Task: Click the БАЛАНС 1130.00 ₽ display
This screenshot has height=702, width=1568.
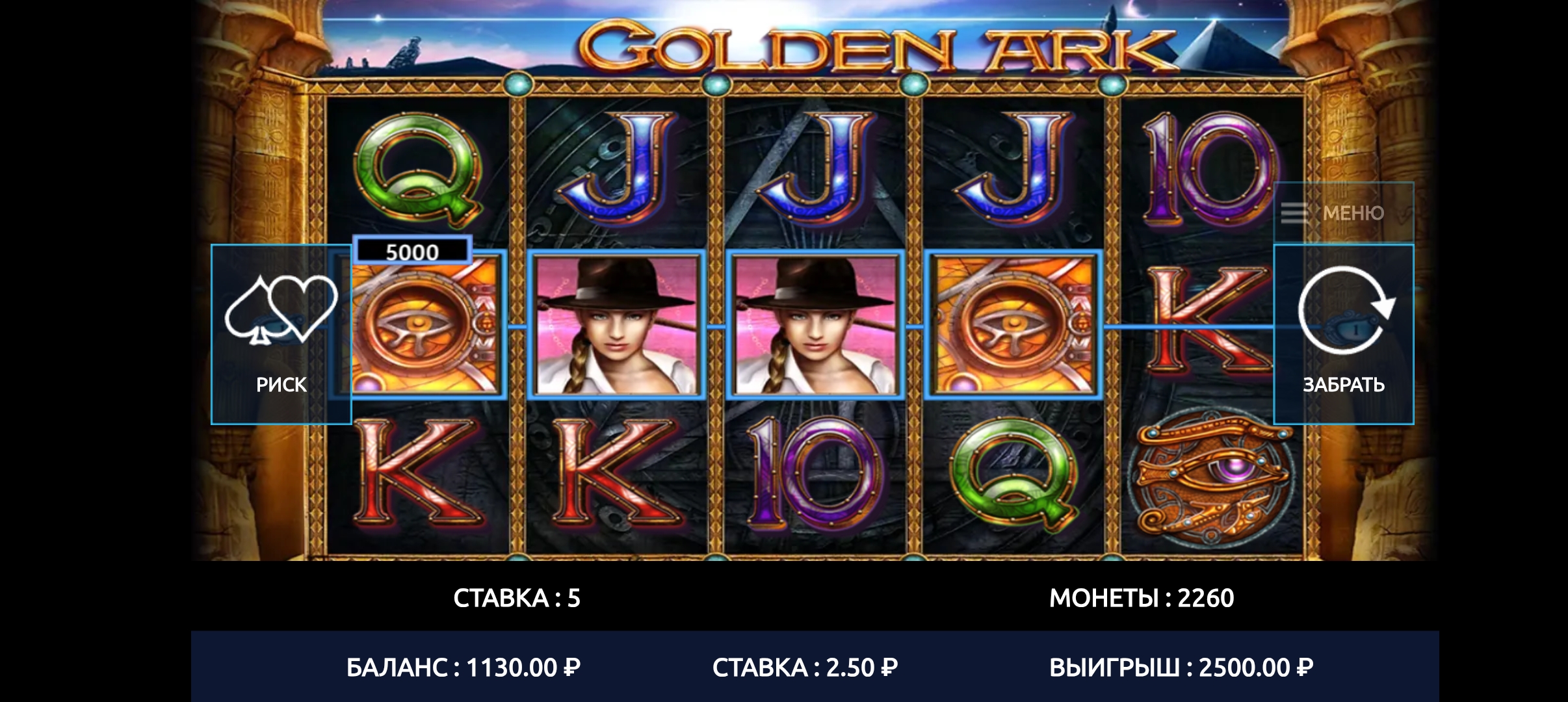Action: click(x=464, y=668)
